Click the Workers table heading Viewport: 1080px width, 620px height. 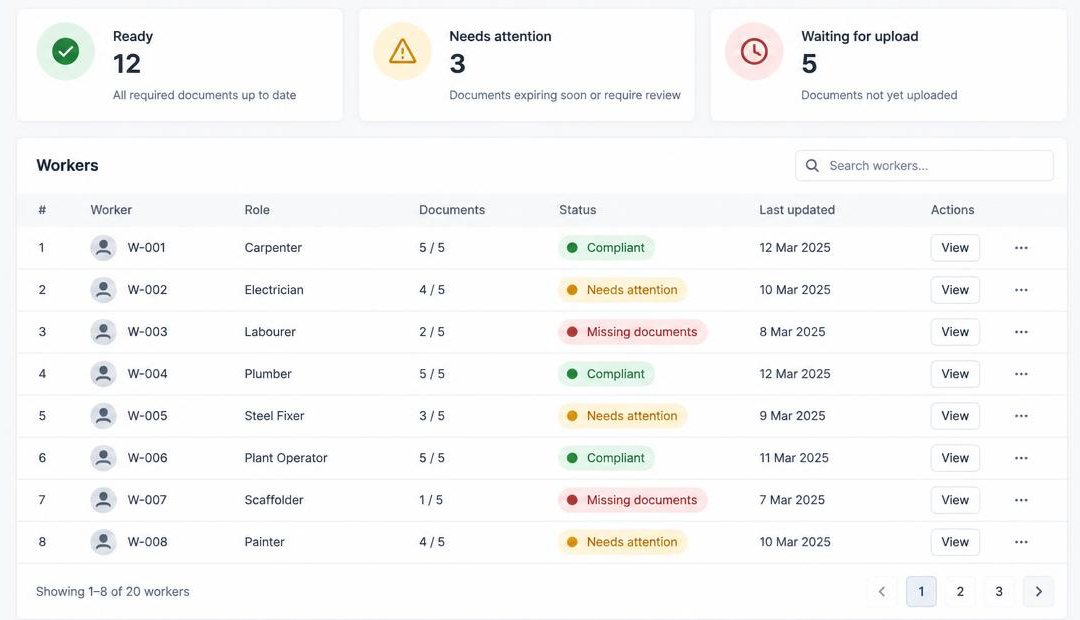[68, 166]
